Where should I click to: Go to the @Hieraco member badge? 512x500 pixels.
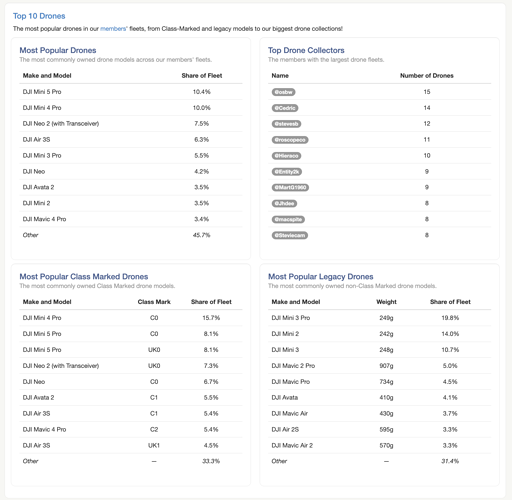(286, 156)
